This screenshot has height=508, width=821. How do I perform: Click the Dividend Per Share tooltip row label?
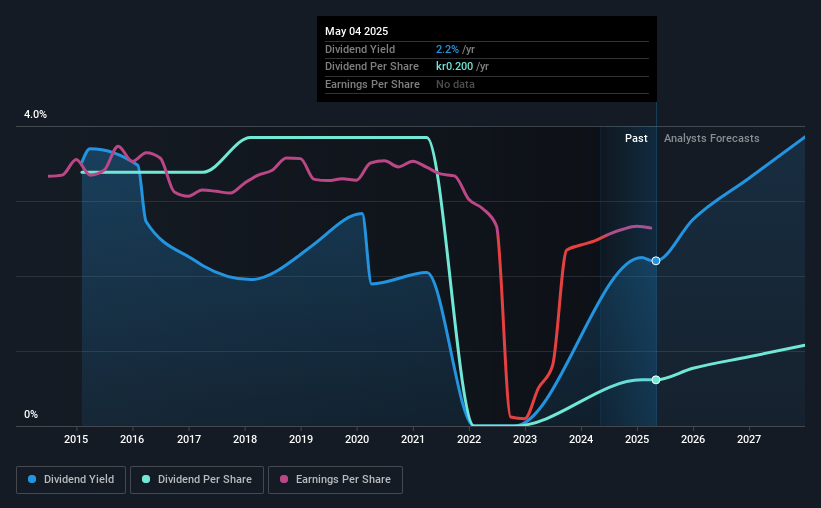(372, 67)
